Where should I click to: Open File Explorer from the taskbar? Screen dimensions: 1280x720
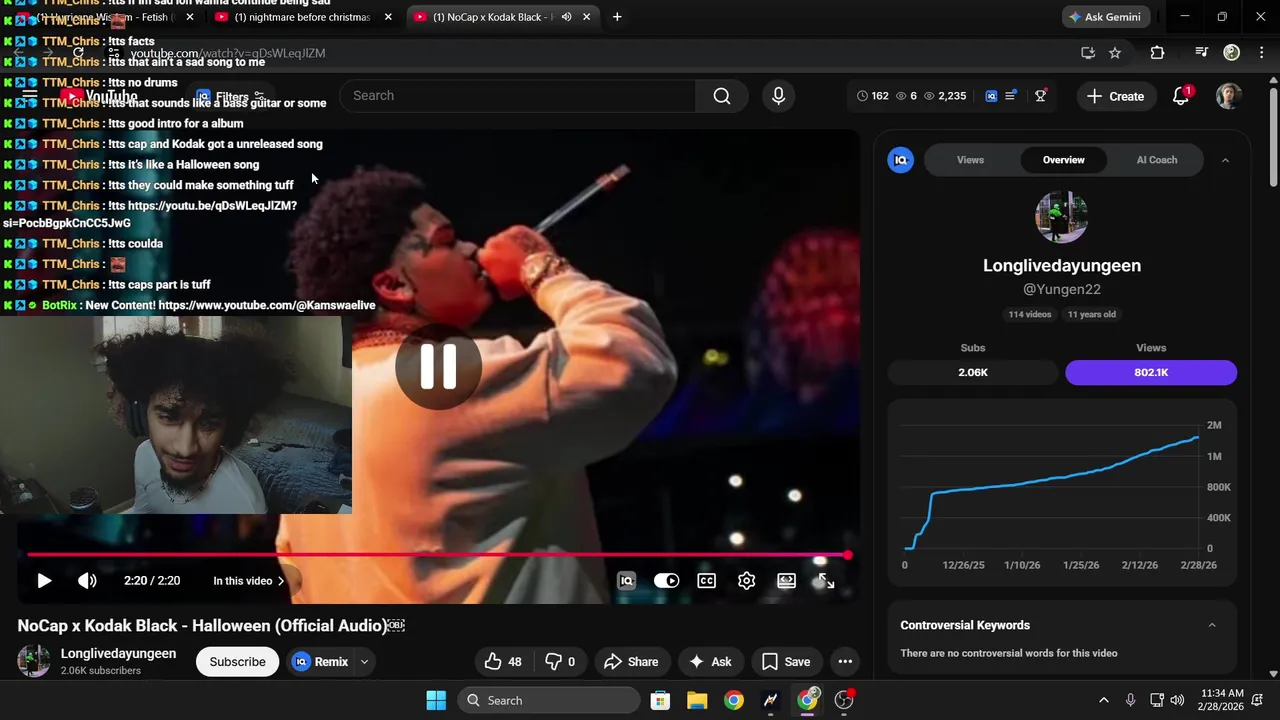pyautogui.click(x=697, y=700)
